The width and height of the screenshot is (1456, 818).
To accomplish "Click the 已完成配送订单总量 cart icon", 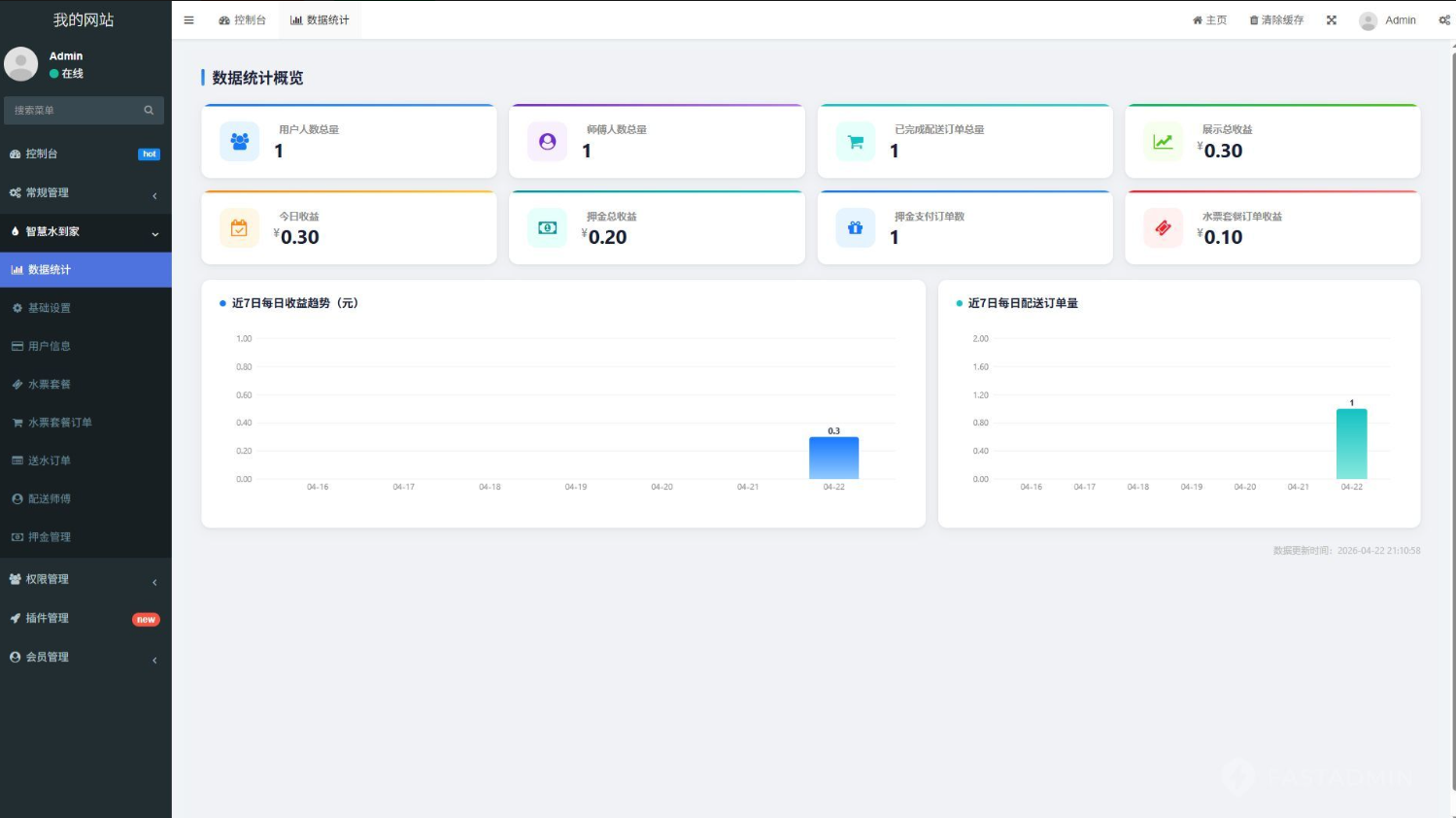I will tap(856, 141).
